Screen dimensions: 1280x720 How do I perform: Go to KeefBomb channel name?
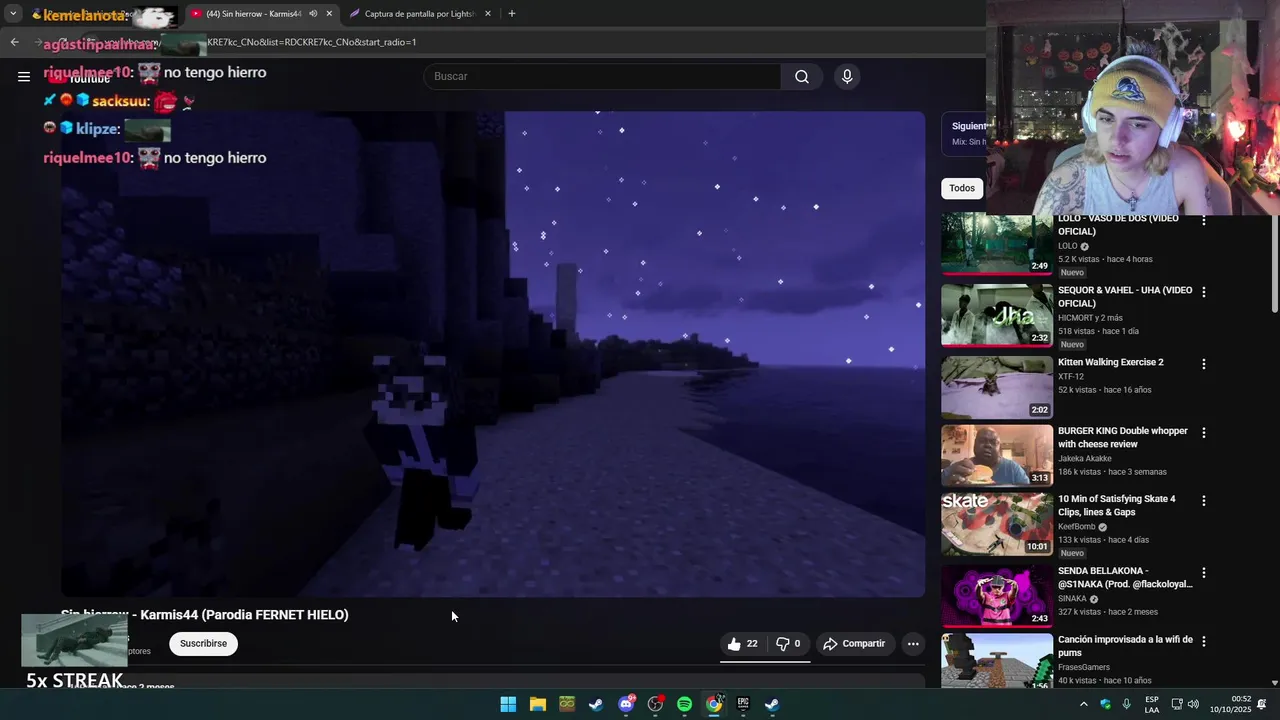pos(1077,527)
